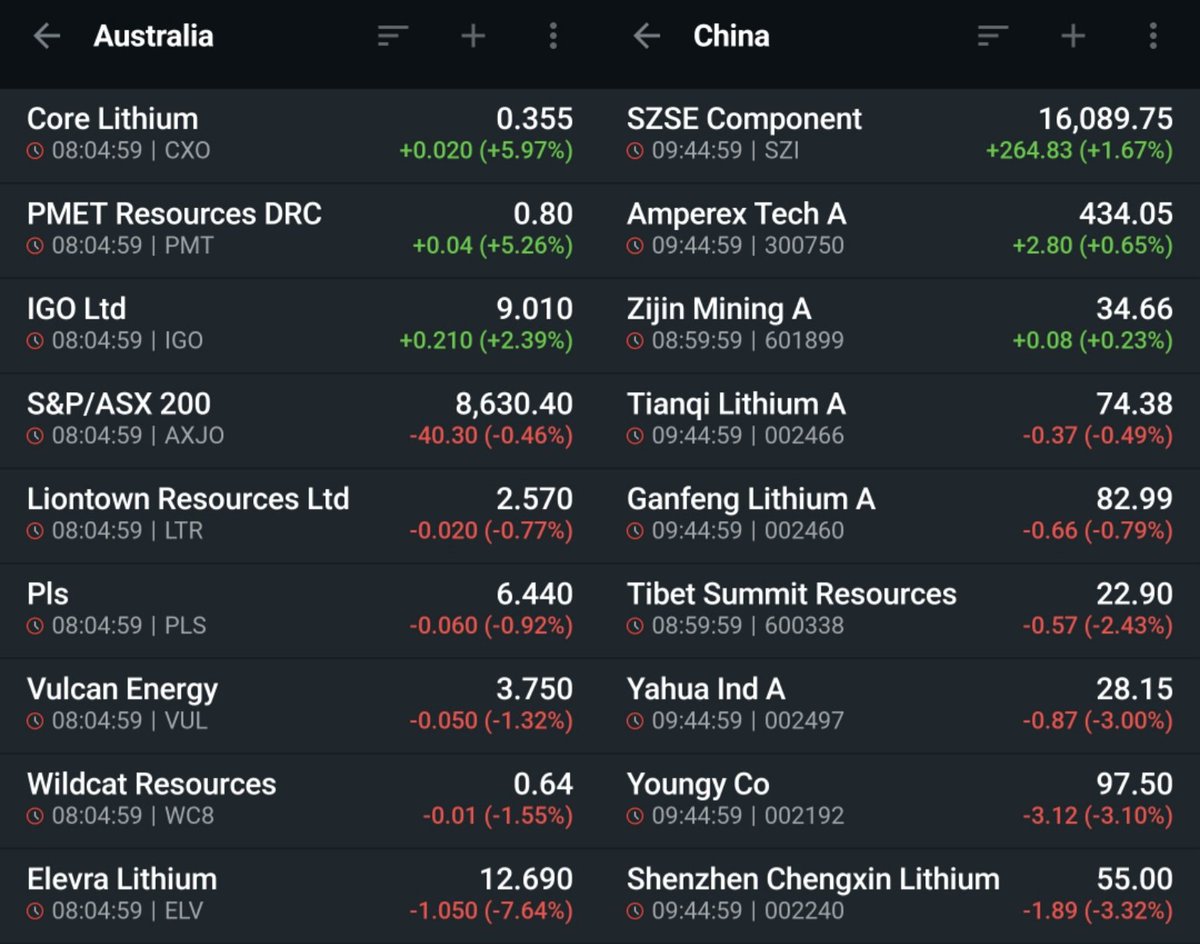Open sort options in Australia panel

pos(393,37)
